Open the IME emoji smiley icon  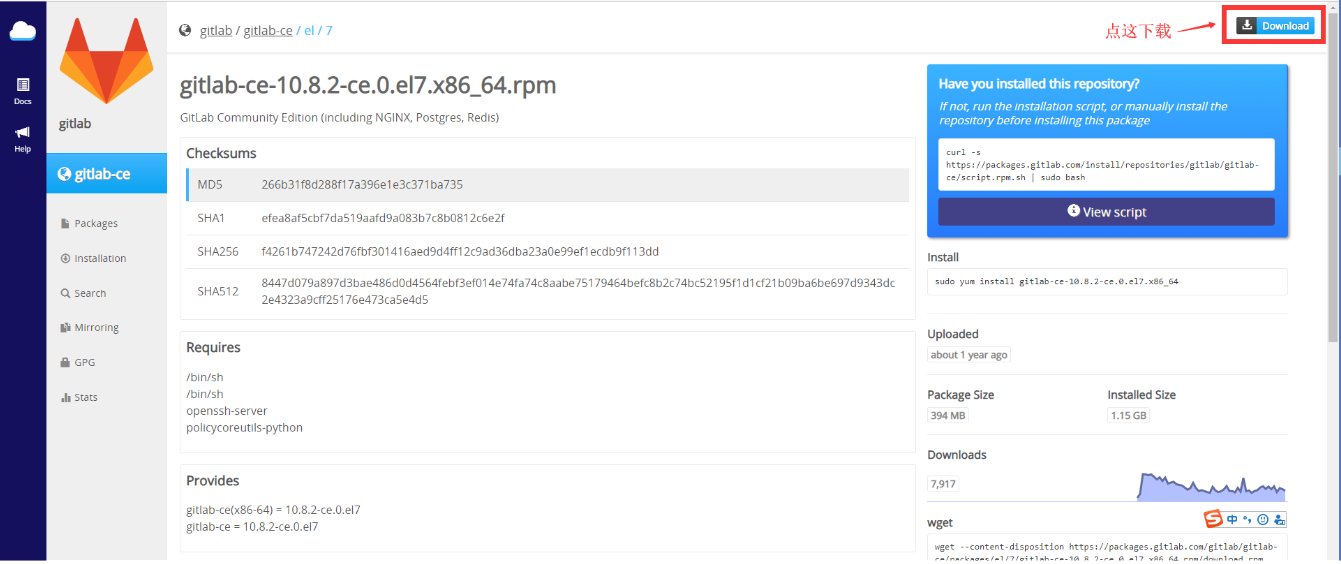coord(1263,519)
